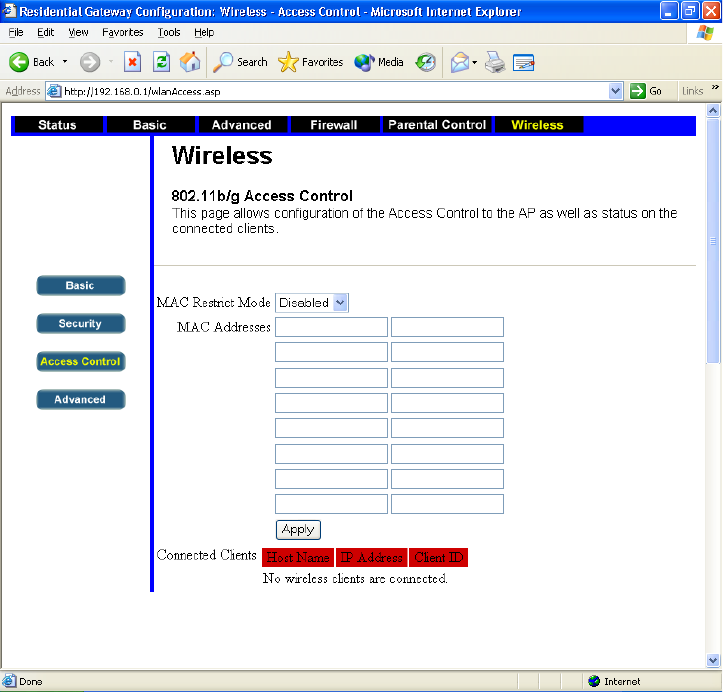The image size is (723, 692).
Task: Open the Favorites menu
Action: click(123, 32)
